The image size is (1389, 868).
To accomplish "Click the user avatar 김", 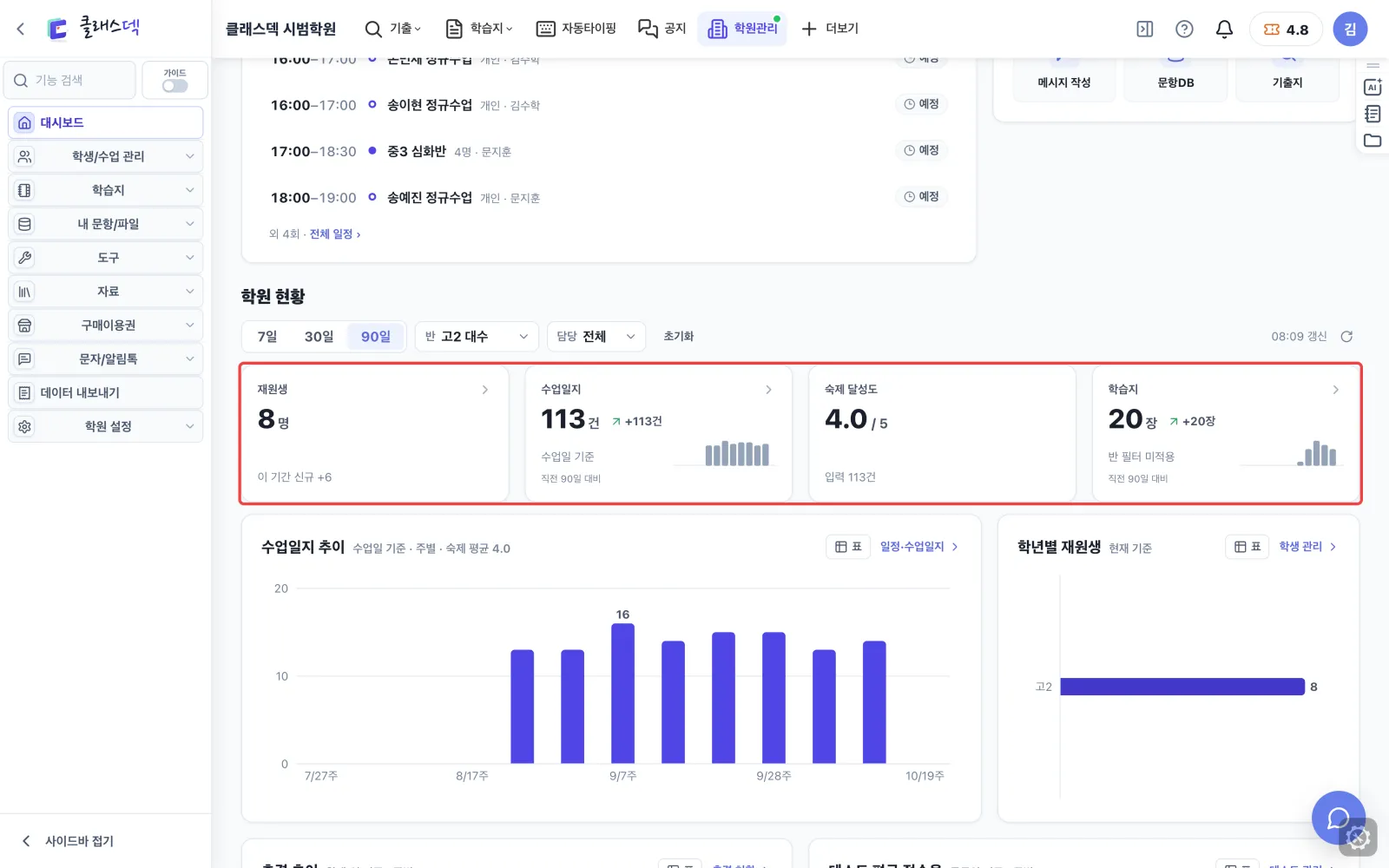I will tap(1350, 29).
